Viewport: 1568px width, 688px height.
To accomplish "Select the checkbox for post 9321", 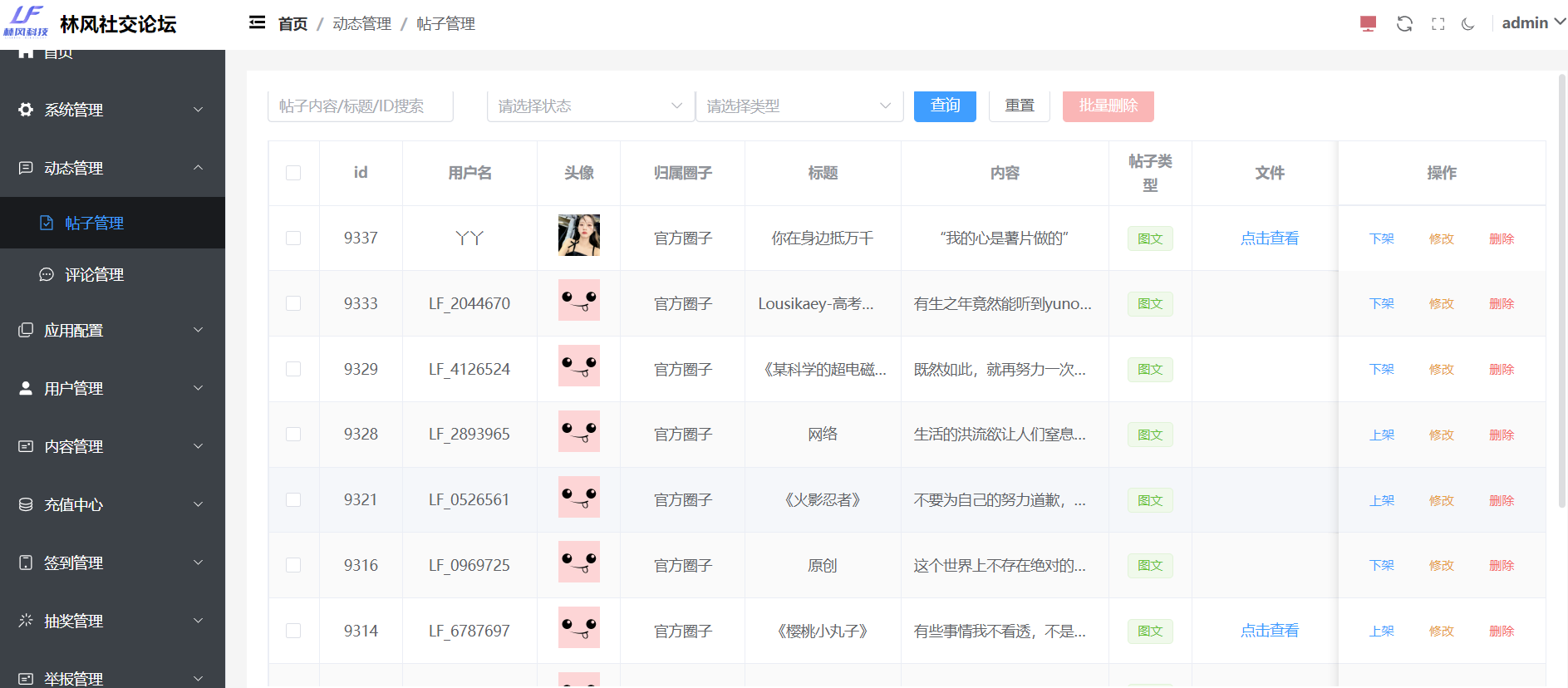I will tap(293, 499).
